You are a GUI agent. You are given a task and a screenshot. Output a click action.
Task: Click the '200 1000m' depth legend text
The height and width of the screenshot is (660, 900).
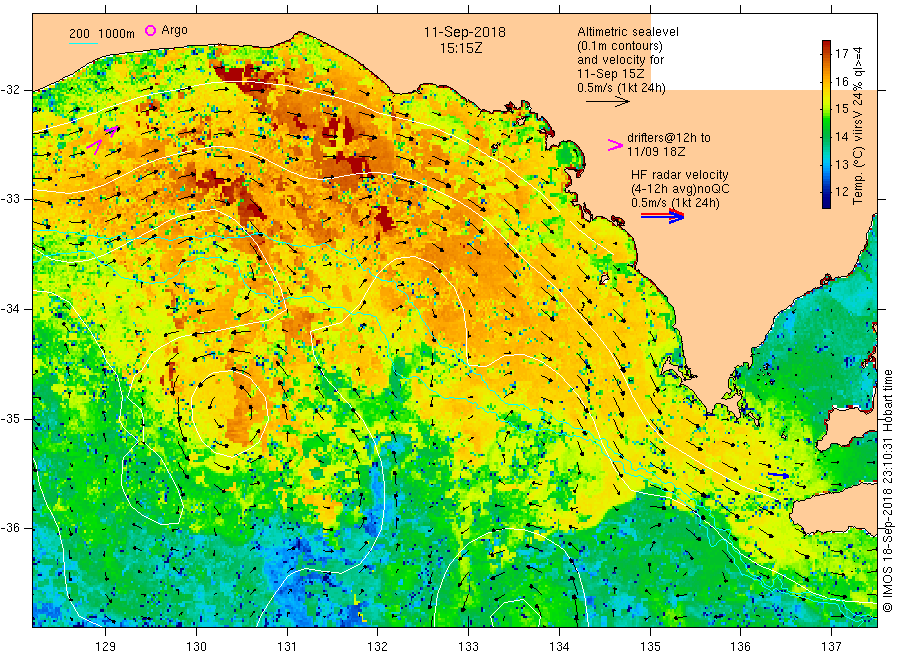(102, 34)
